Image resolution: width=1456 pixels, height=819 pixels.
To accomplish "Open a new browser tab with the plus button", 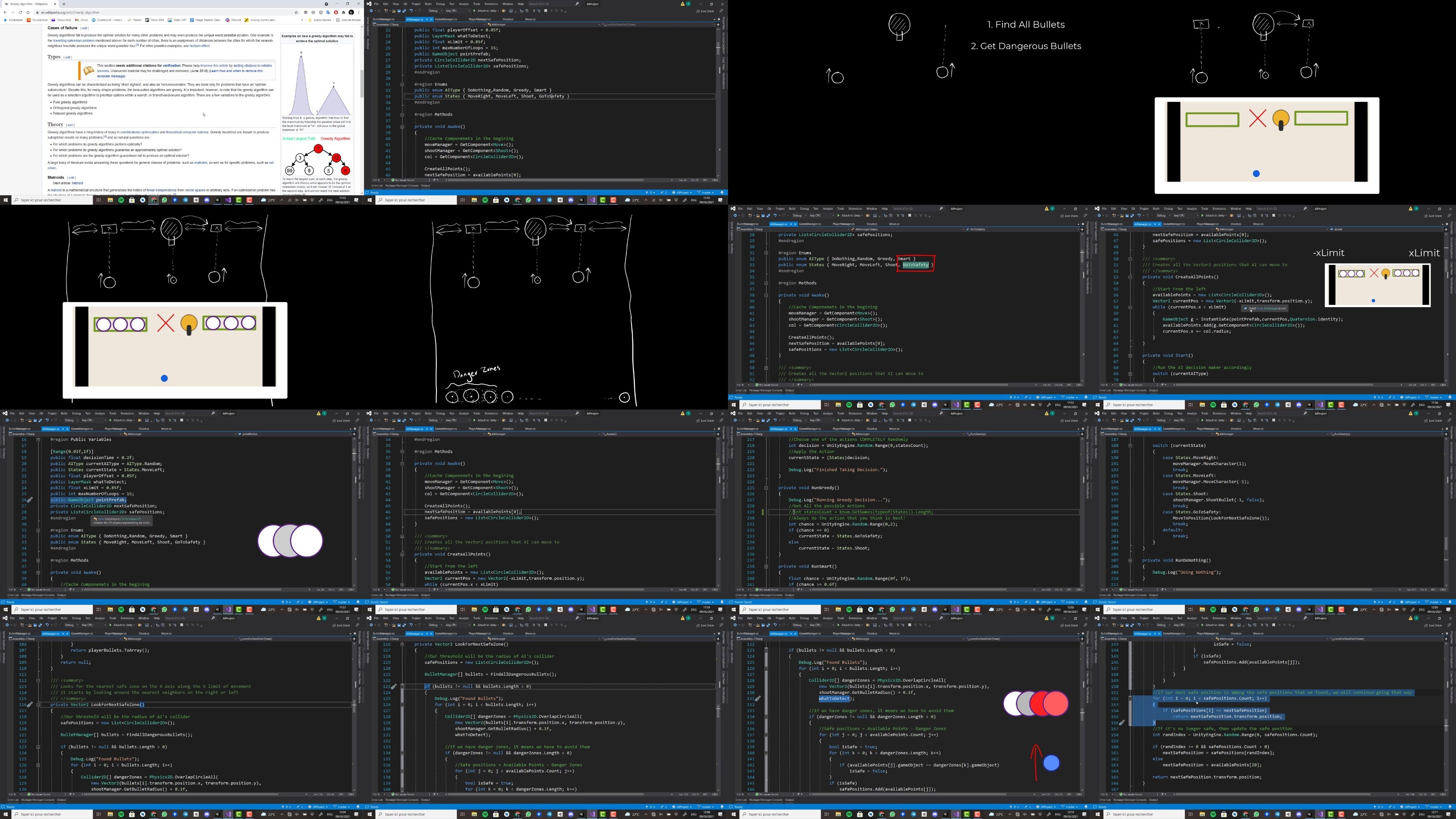I will 63,4.
